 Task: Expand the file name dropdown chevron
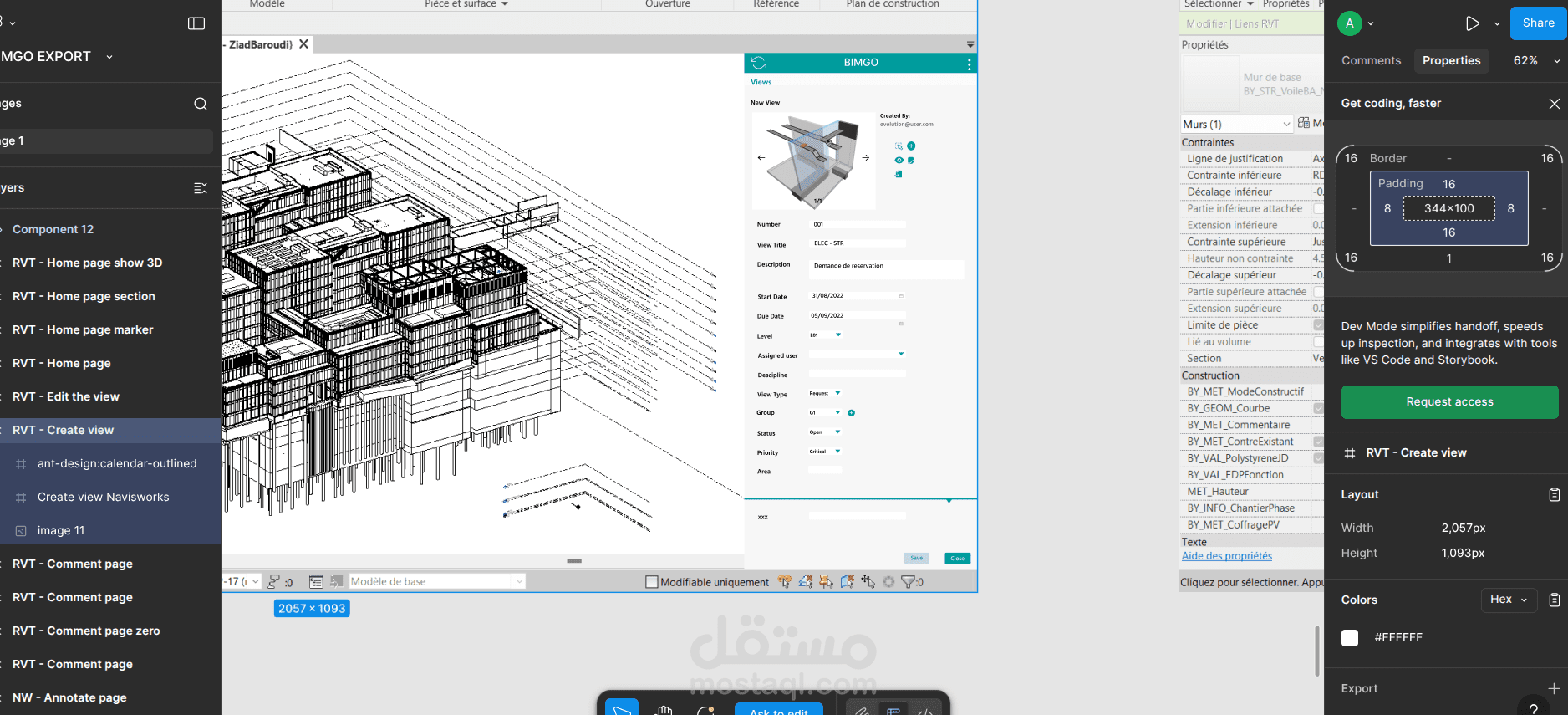click(109, 57)
